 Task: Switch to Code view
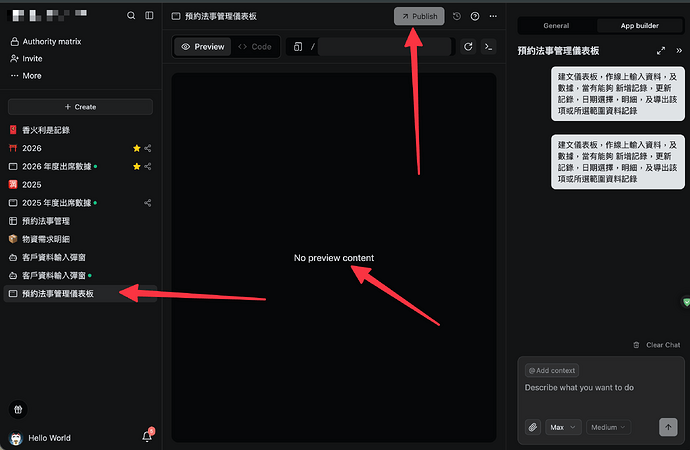tap(255, 47)
